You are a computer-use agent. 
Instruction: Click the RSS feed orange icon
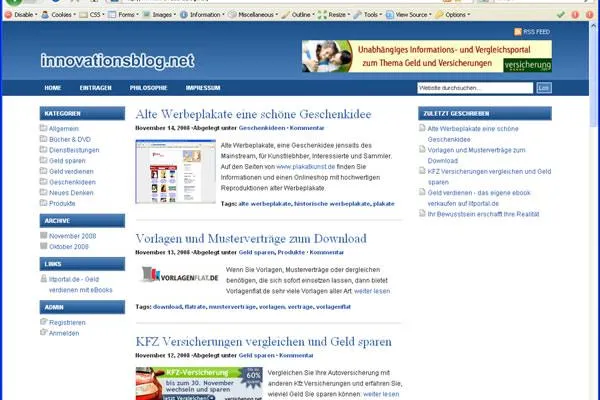(518, 32)
